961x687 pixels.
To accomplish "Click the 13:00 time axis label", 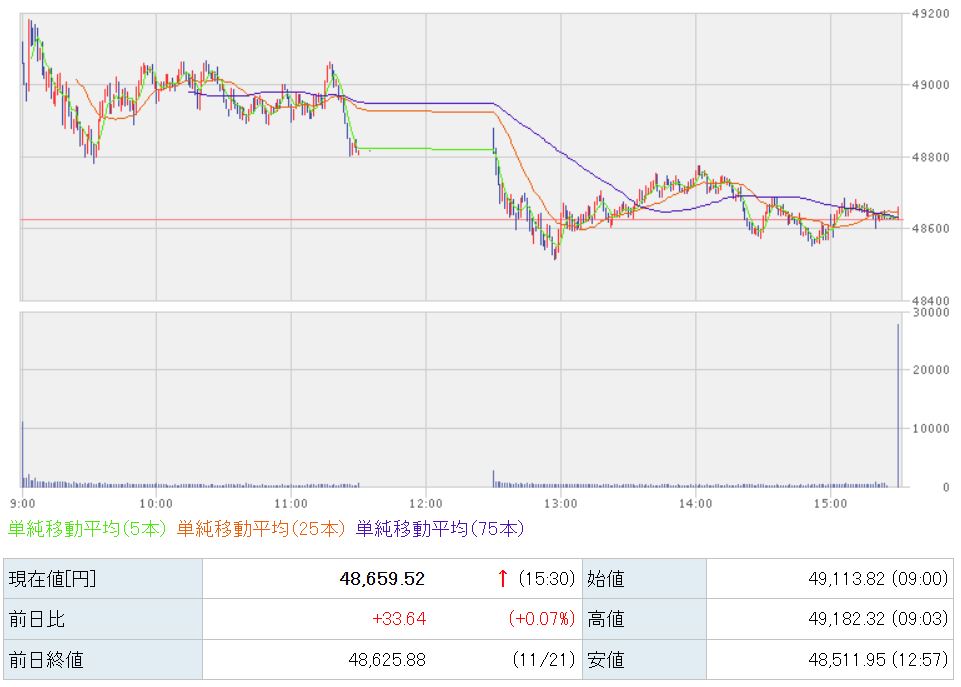I will [561, 502].
